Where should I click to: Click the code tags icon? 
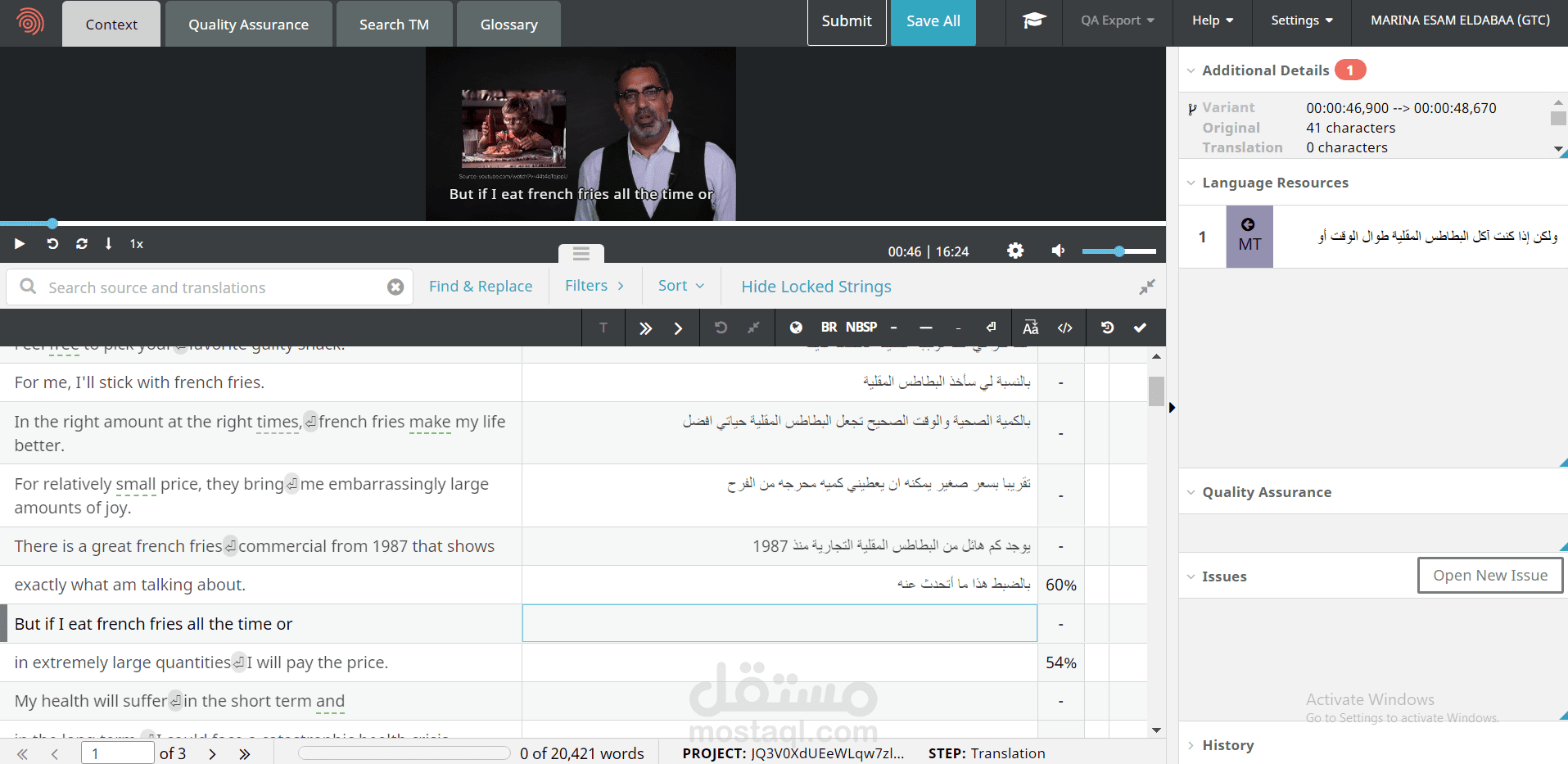pos(1065,328)
